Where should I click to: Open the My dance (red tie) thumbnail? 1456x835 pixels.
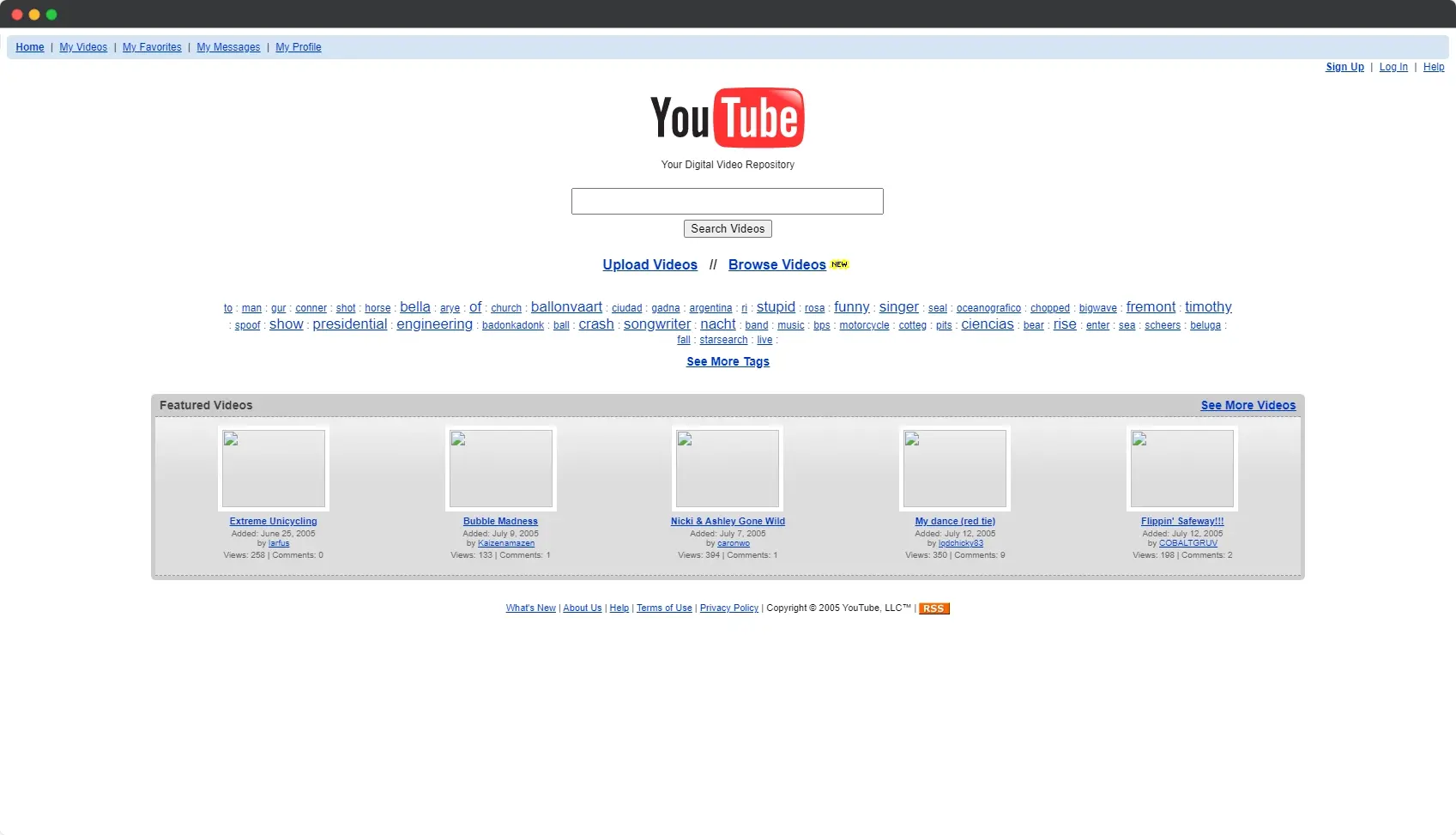955,469
